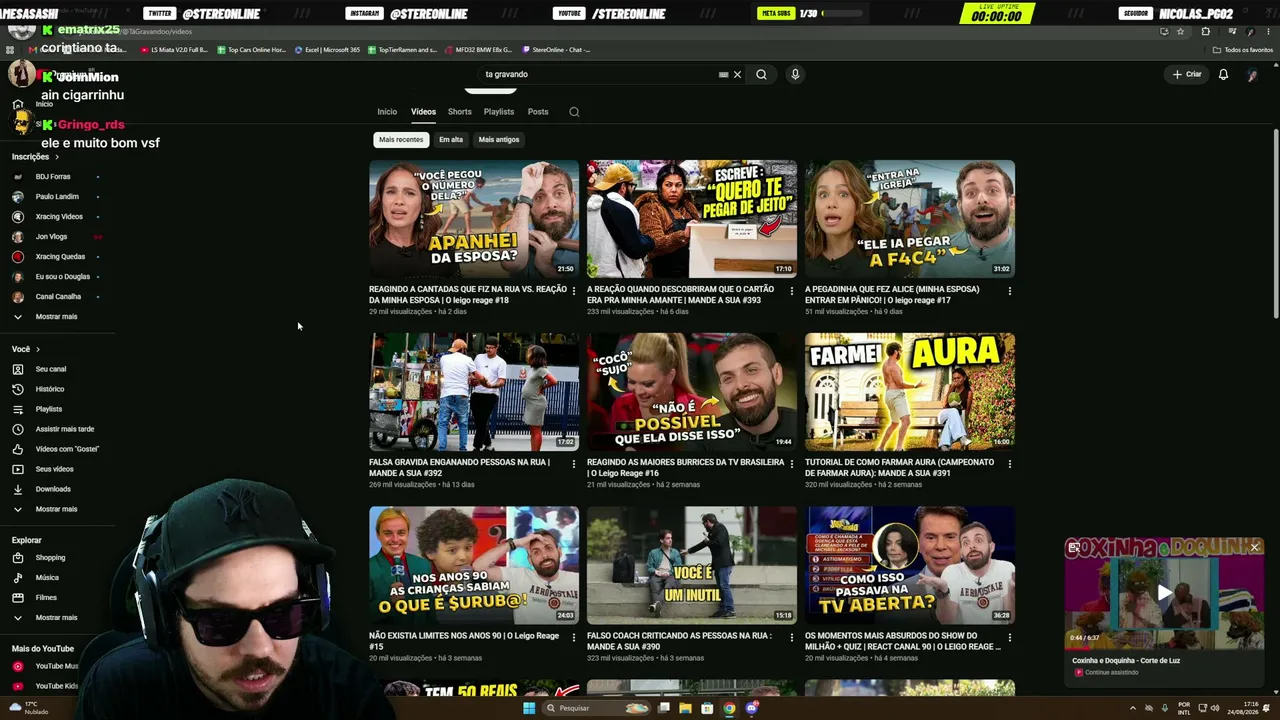Click the 'ta gravando' search field

point(596,74)
